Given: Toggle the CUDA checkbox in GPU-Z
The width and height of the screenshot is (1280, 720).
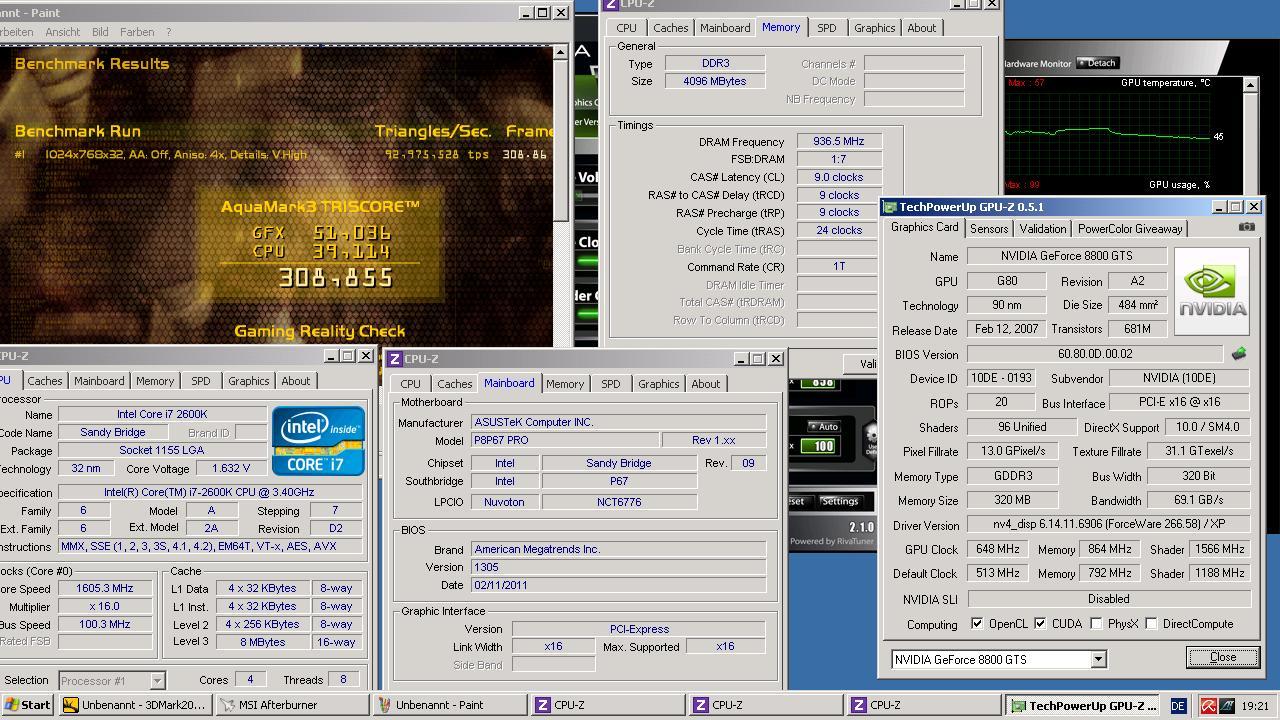Looking at the screenshot, I should (1040, 624).
